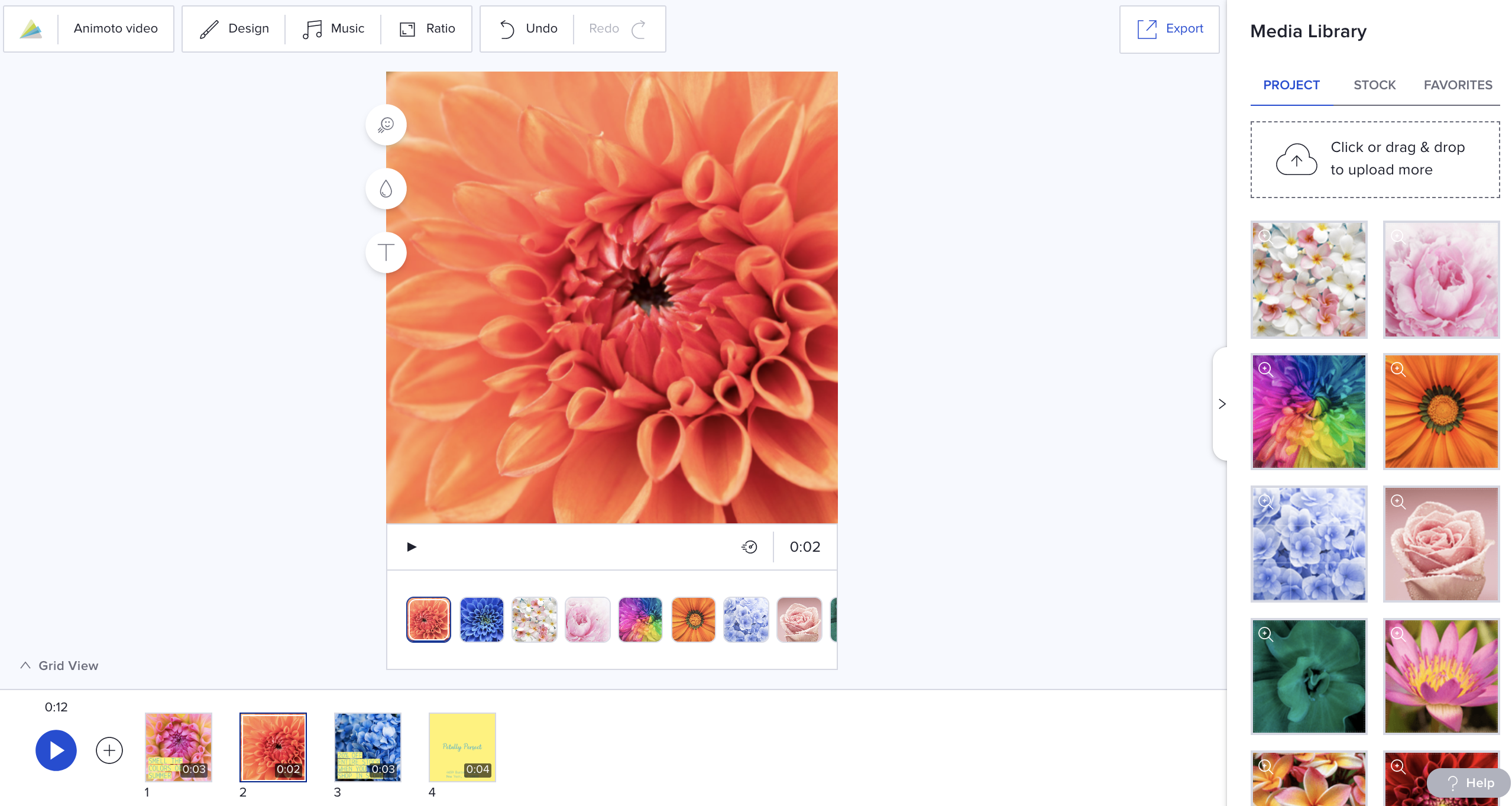Switch to the FAVORITES tab
Image resolution: width=1512 pixels, height=806 pixels.
(x=1458, y=85)
